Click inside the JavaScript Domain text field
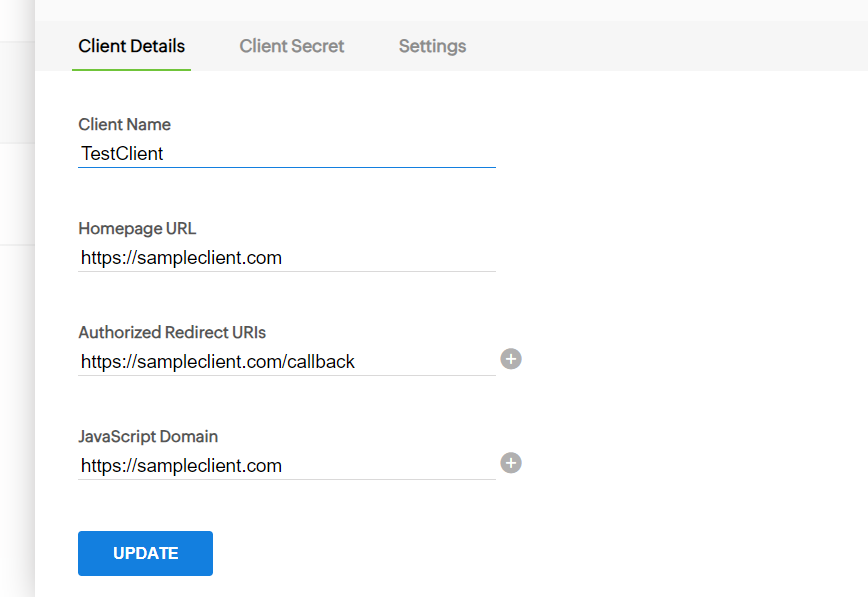Image resolution: width=868 pixels, height=597 pixels. point(287,466)
